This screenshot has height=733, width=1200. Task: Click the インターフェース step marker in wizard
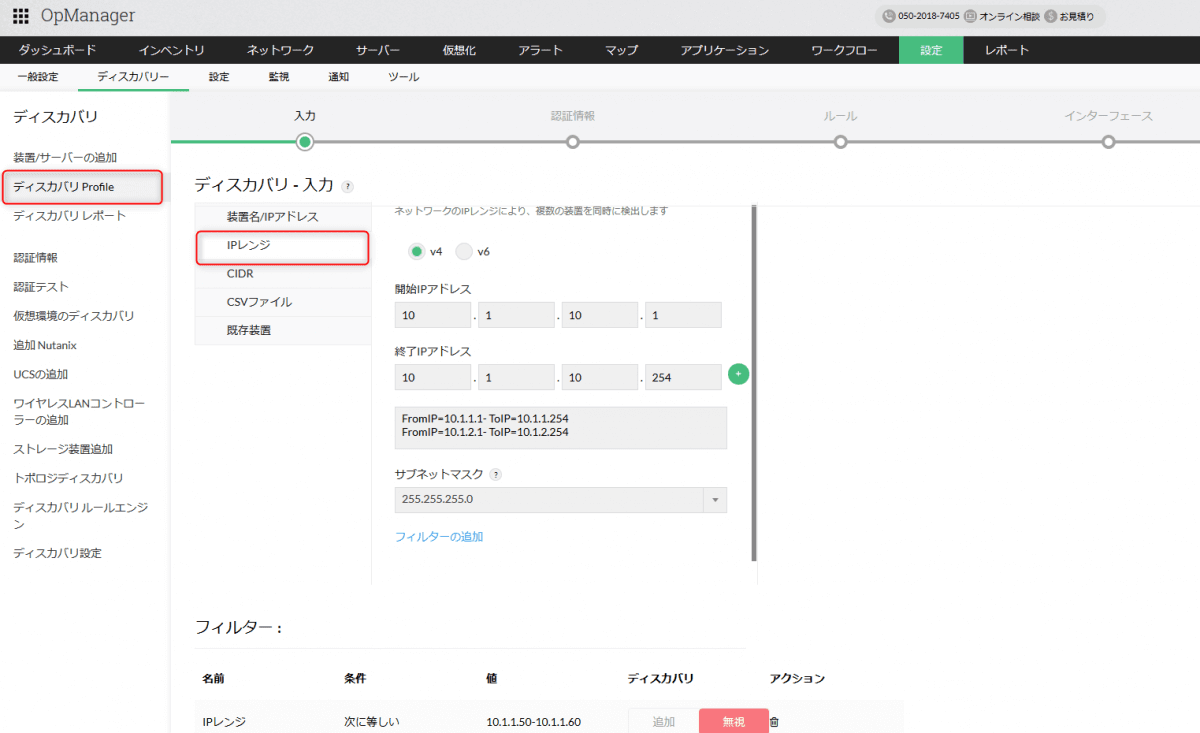pos(1109,142)
